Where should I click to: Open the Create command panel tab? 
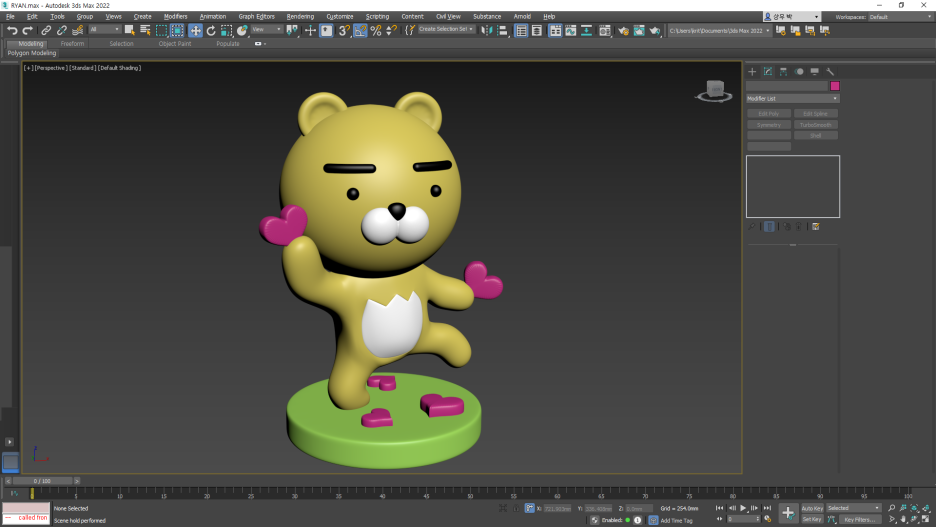pos(752,72)
